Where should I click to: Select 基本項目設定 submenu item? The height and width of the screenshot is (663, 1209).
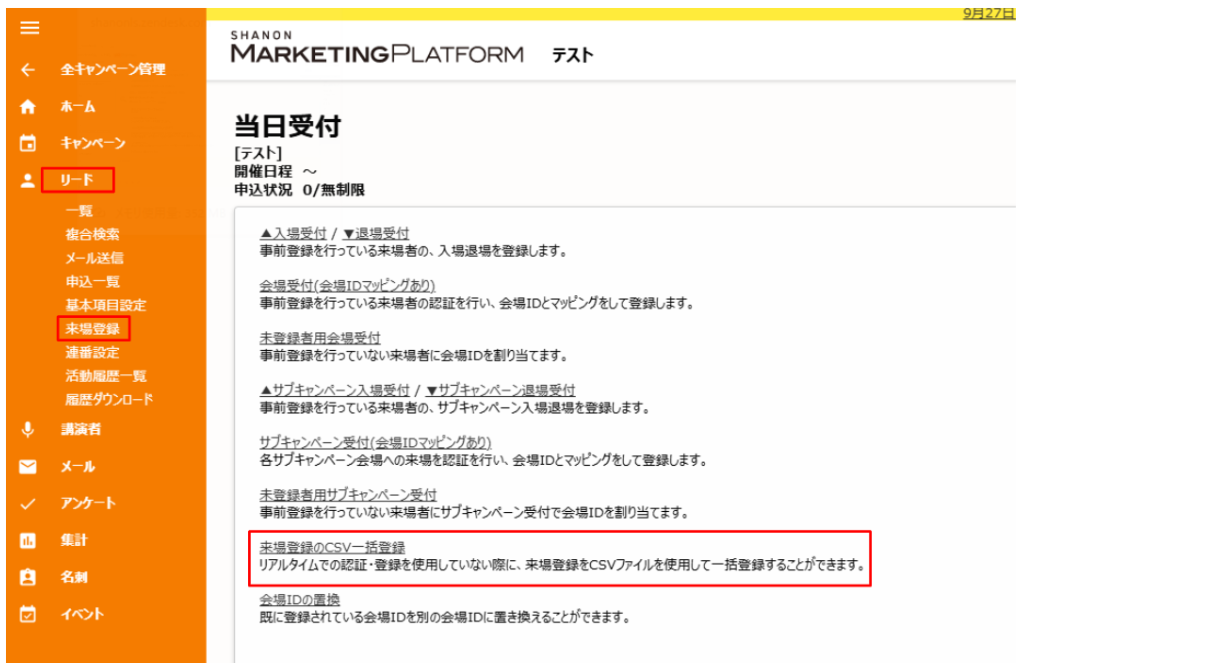pos(106,305)
